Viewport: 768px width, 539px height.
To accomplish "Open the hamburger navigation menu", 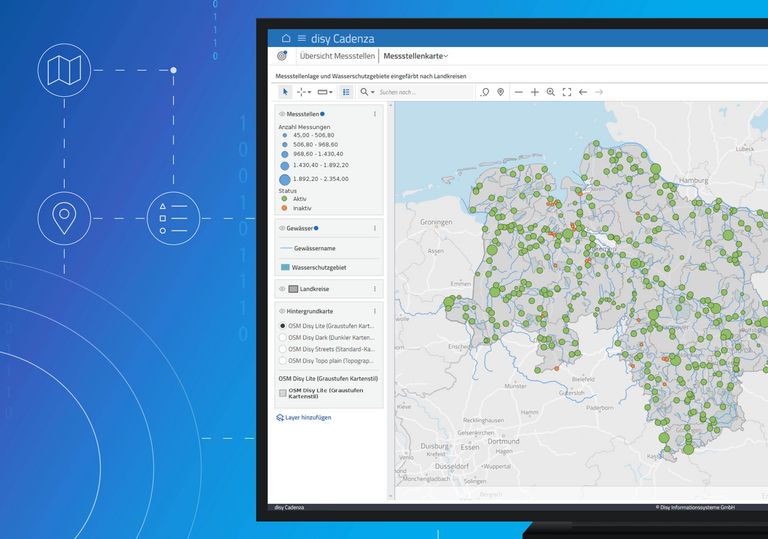I will coord(302,37).
